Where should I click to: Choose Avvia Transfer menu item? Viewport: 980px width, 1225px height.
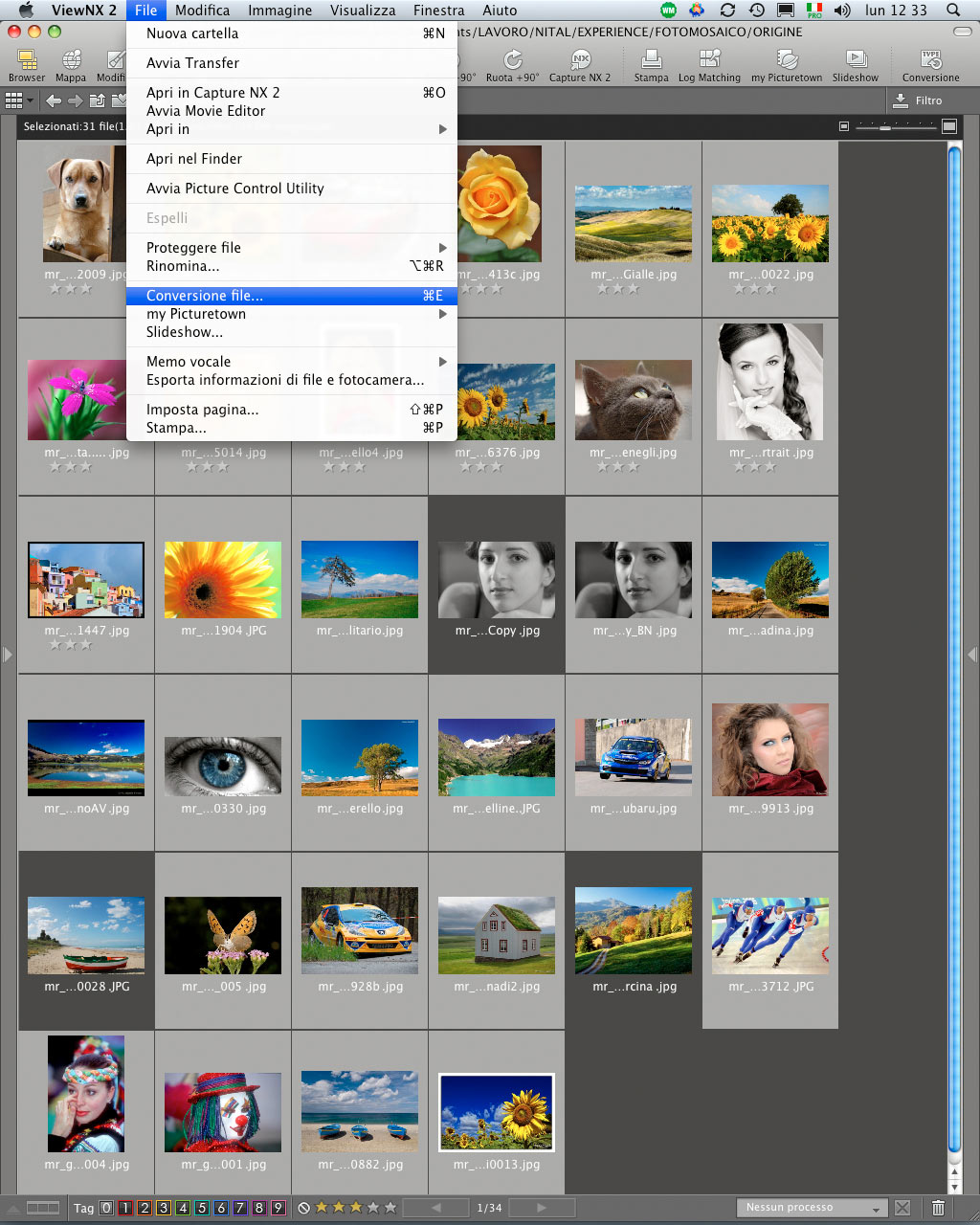(x=292, y=63)
